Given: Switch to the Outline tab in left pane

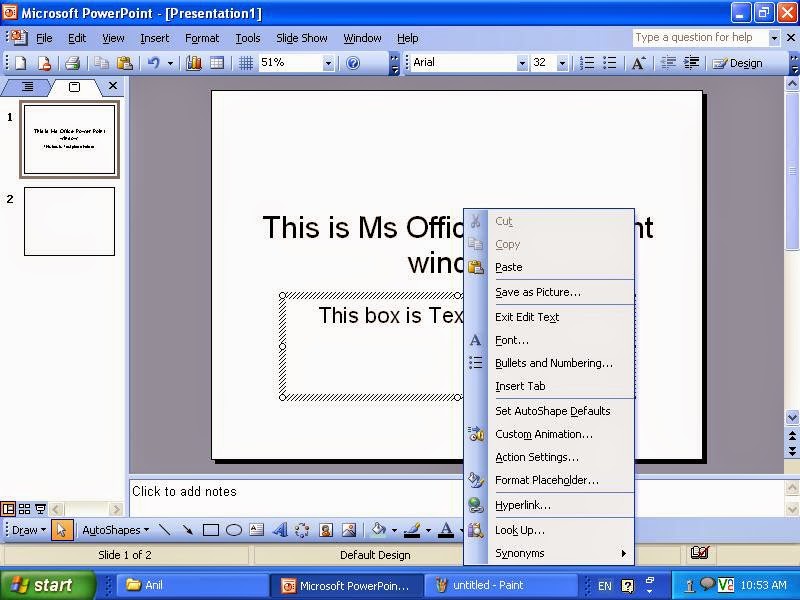Looking at the screenshot, I should coord(28,87).
